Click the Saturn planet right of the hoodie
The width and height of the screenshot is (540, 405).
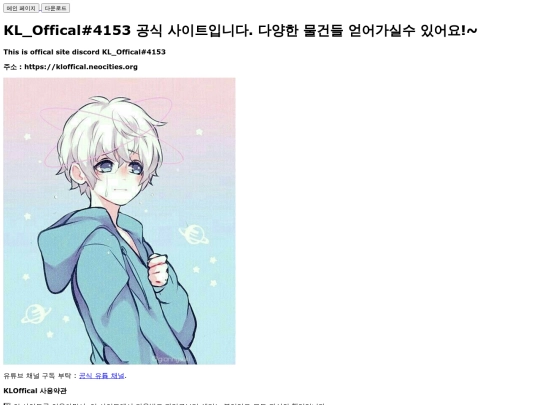[194, 234]
